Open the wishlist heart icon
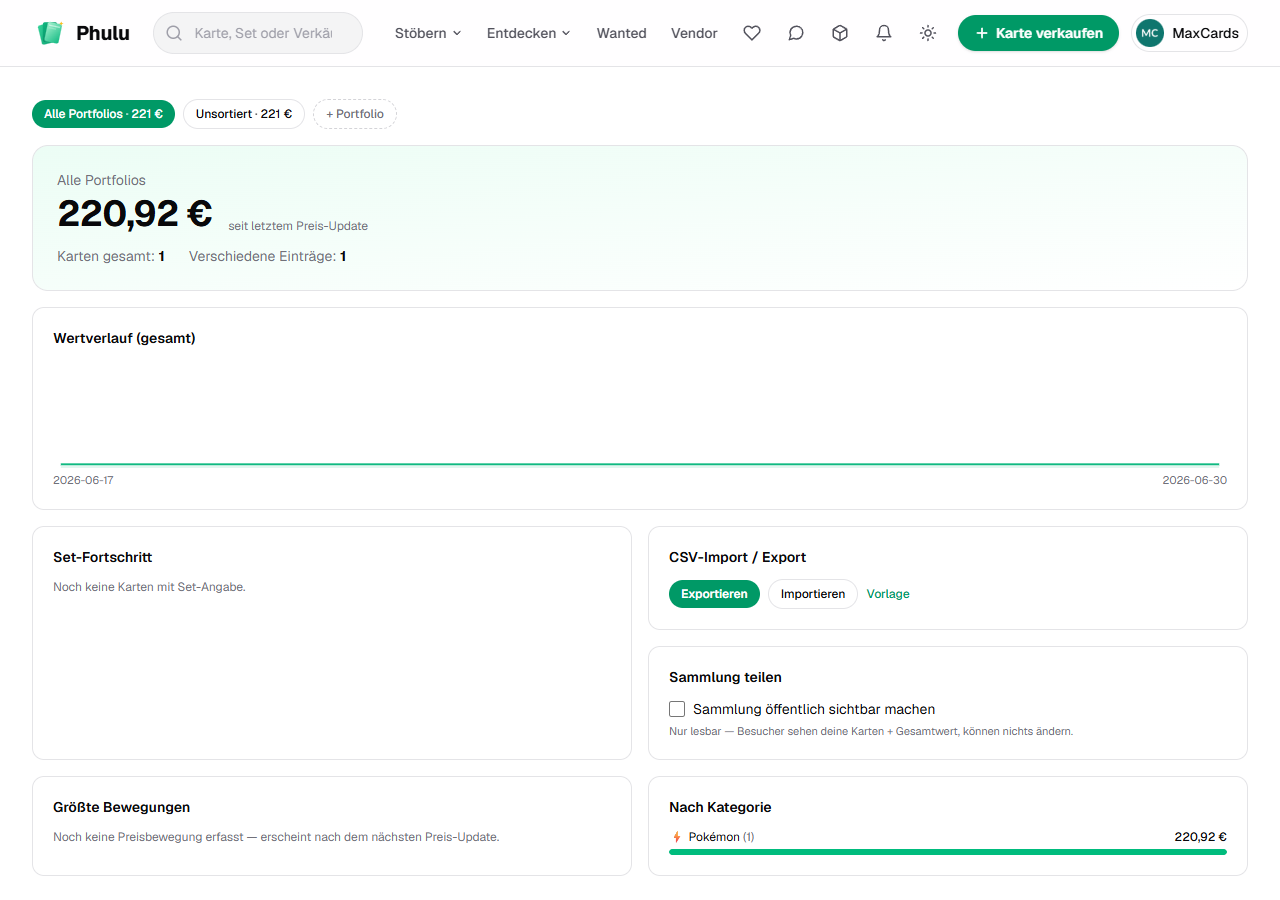This screenshot has width=1280, height=900. click(752, 33)
